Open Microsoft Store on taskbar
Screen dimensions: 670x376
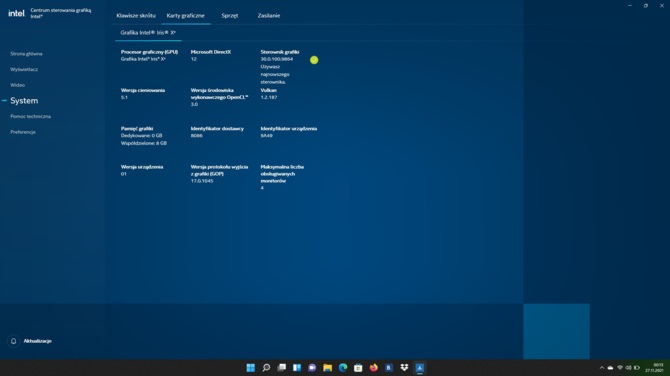click(359, 367)
